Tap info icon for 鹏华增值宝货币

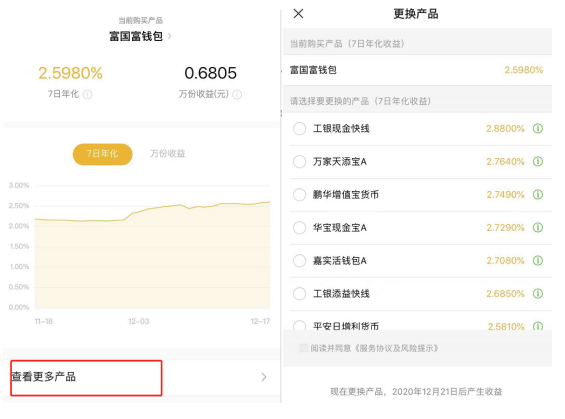click(x=538, y=195)
